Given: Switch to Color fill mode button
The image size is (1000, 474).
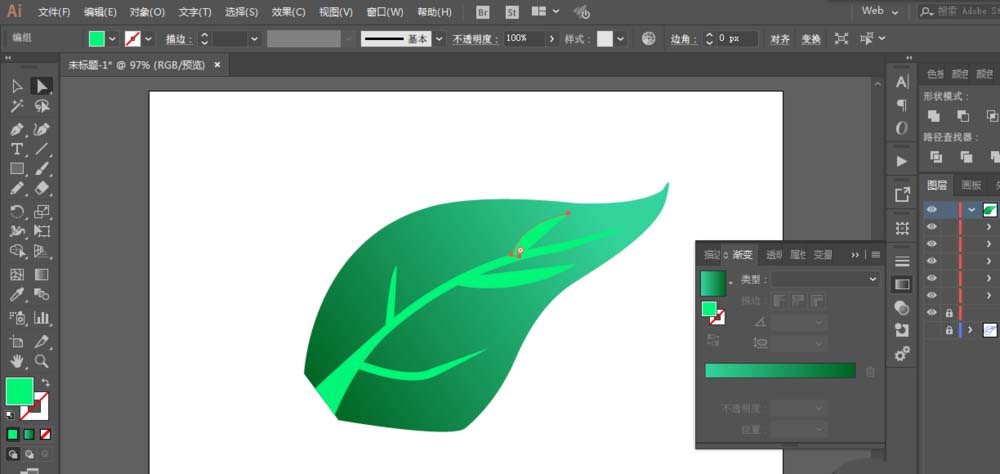Looking at the screenshot, I should click(13, 434).
